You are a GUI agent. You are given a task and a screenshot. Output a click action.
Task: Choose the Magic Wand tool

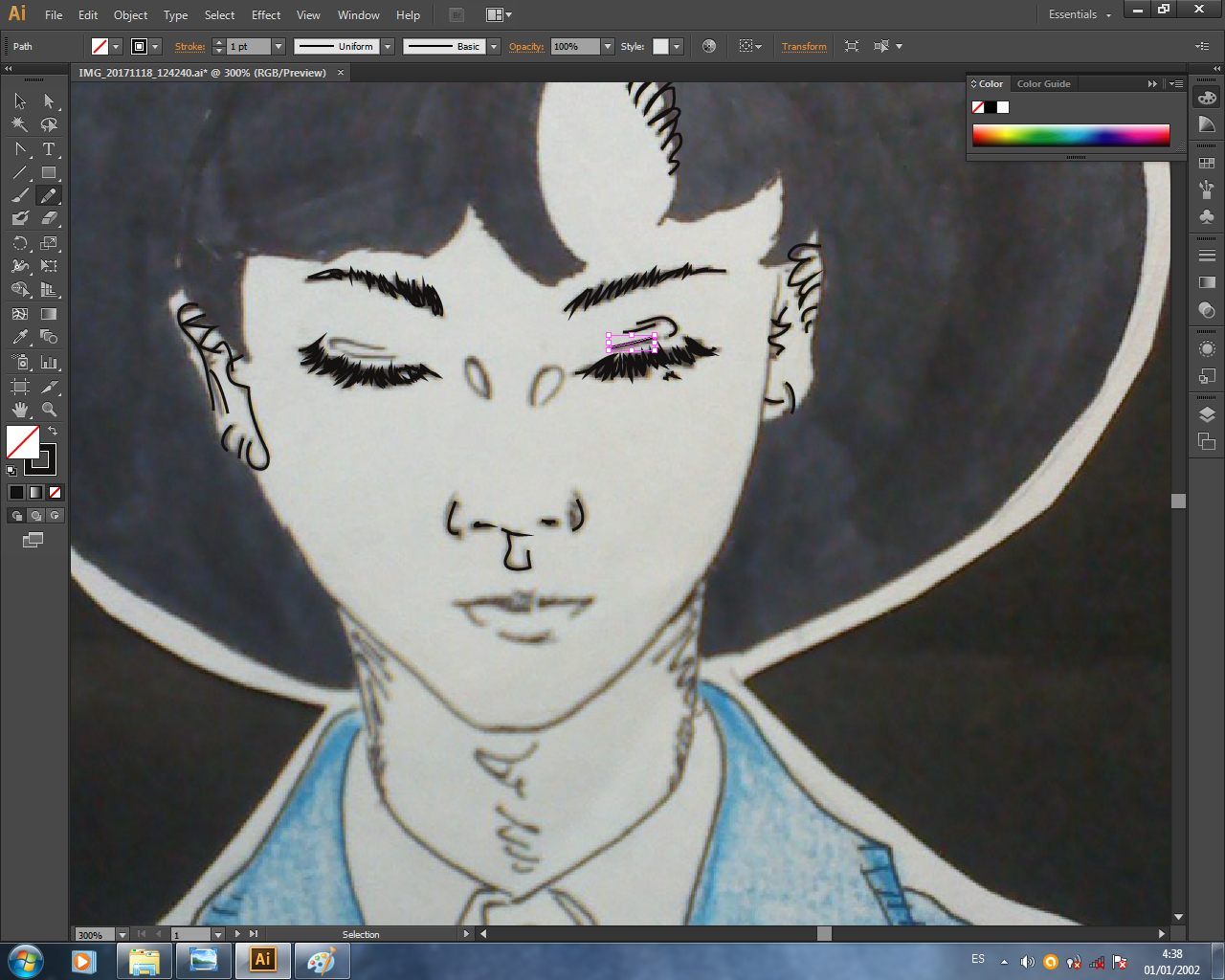click(x=20, y=124)
